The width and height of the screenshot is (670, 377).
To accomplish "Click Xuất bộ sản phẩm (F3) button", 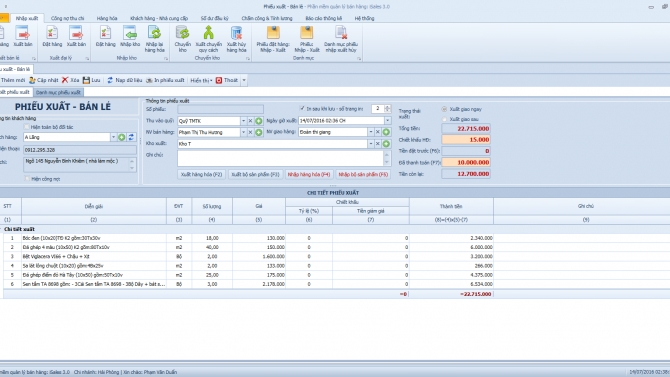I will 255,174.
